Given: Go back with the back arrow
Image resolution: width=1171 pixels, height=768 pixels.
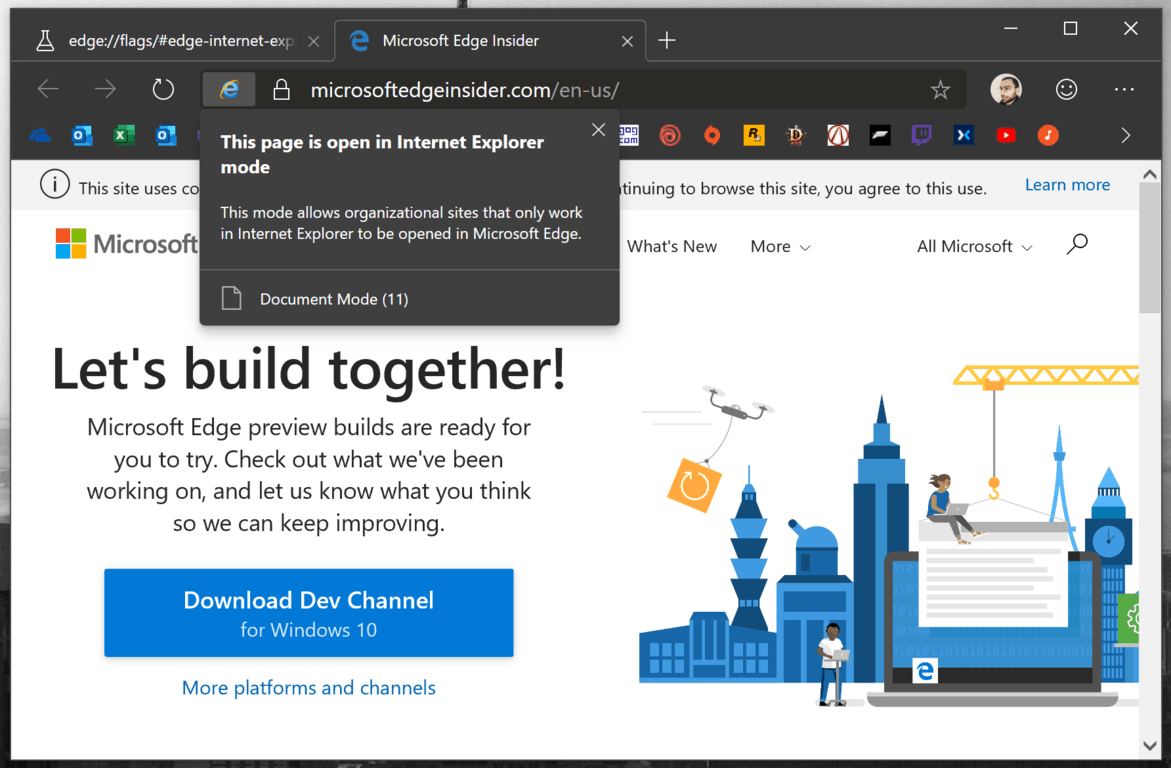Looking at the screenshot, I should (48, 90).
